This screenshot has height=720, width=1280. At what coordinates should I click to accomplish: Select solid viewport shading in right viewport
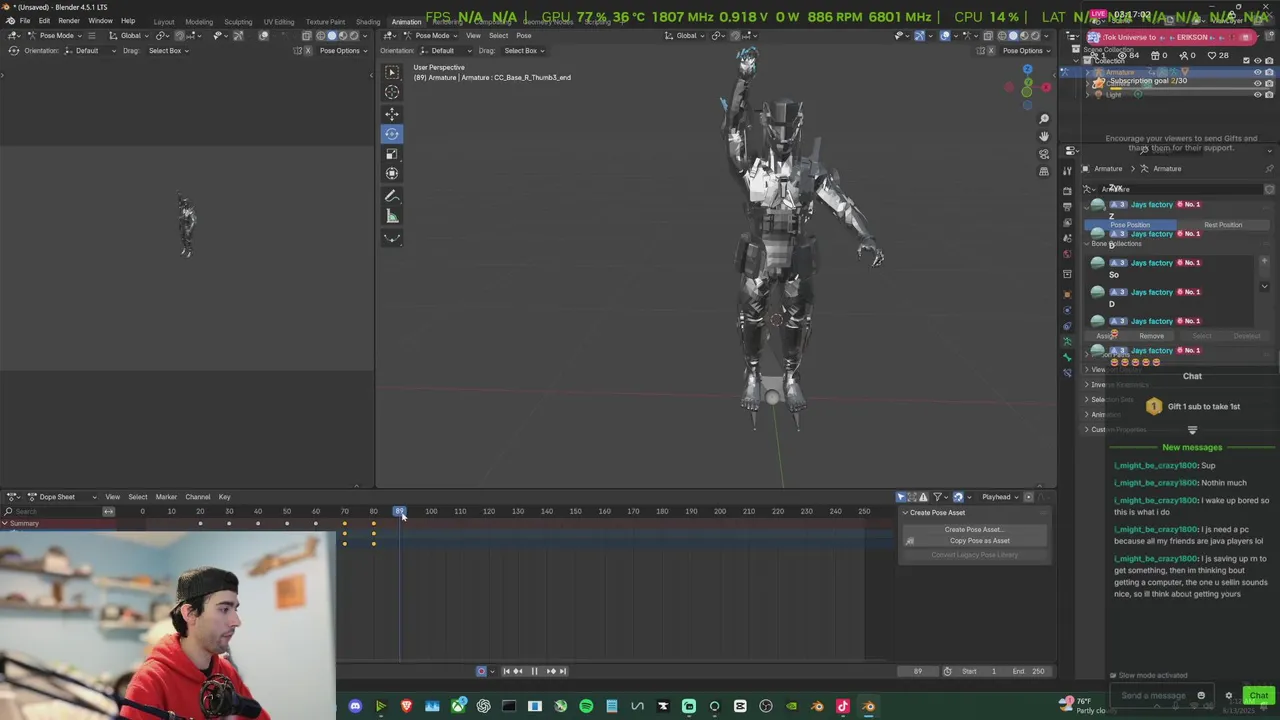pos(1012,36)
